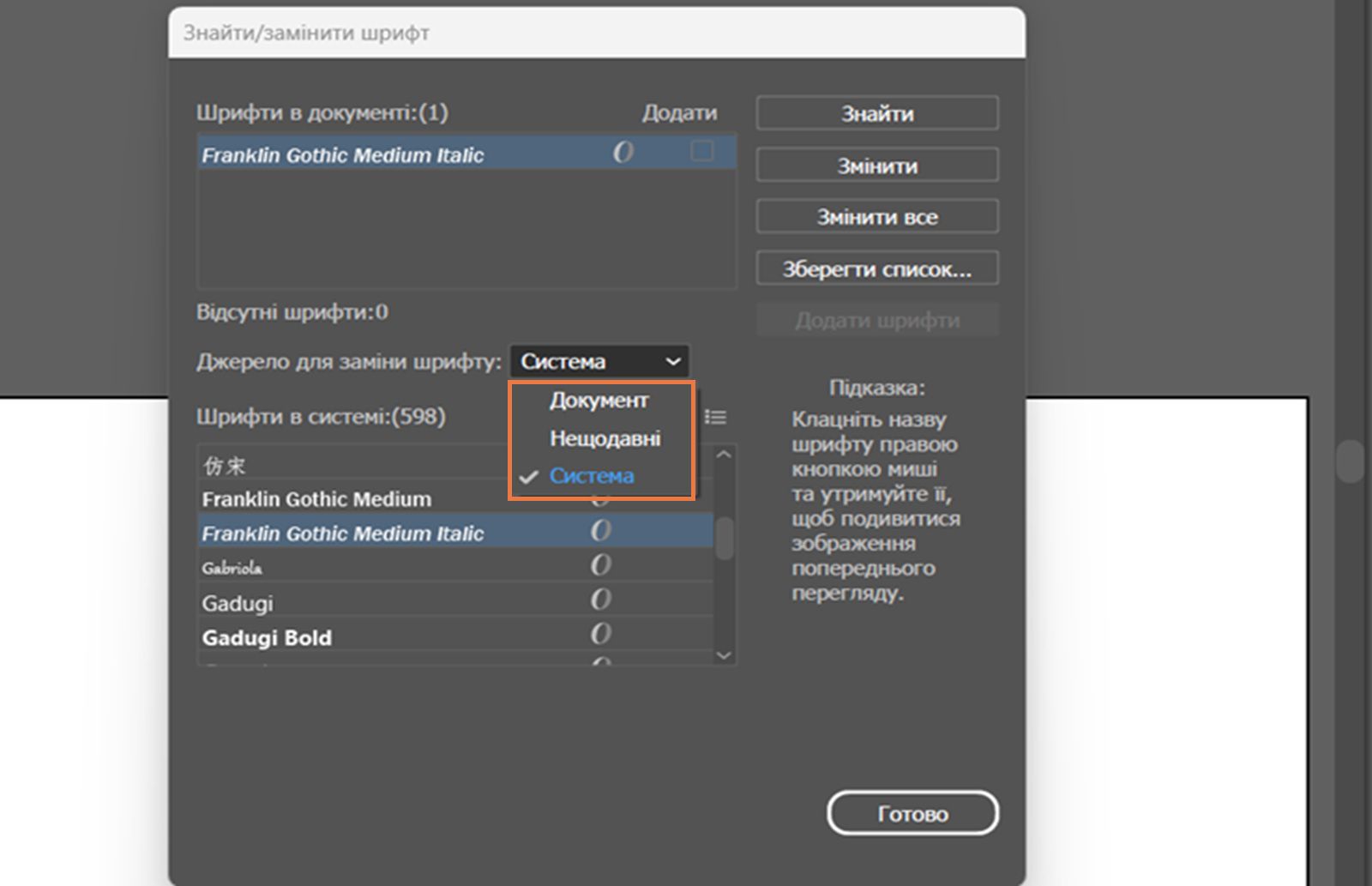This screenshot has width=1372, height=886.
Task: Tick the Додати checkbox for the document font
Action: (x=702, y=151)
